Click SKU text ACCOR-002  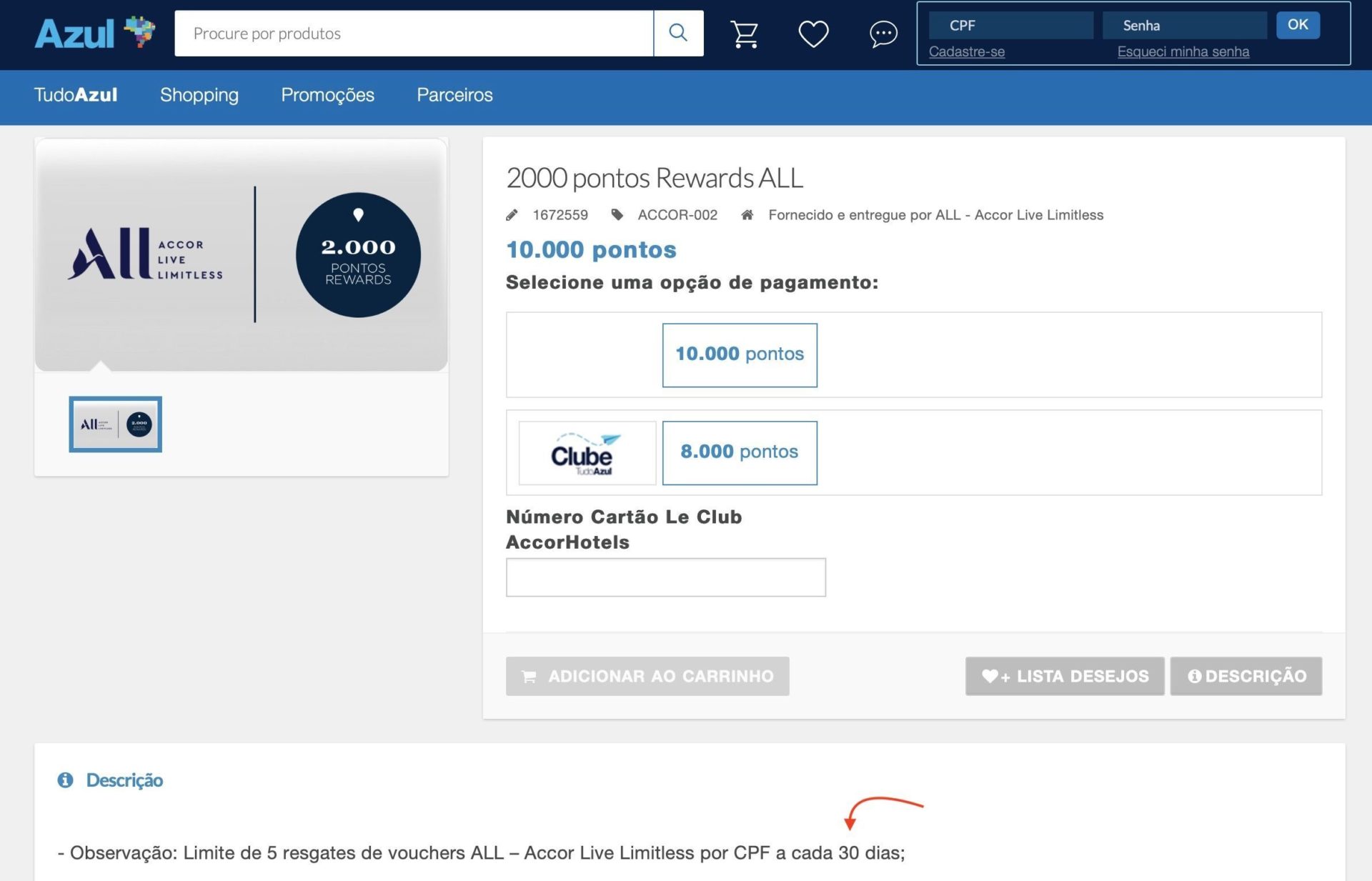[x=677, y=215]
